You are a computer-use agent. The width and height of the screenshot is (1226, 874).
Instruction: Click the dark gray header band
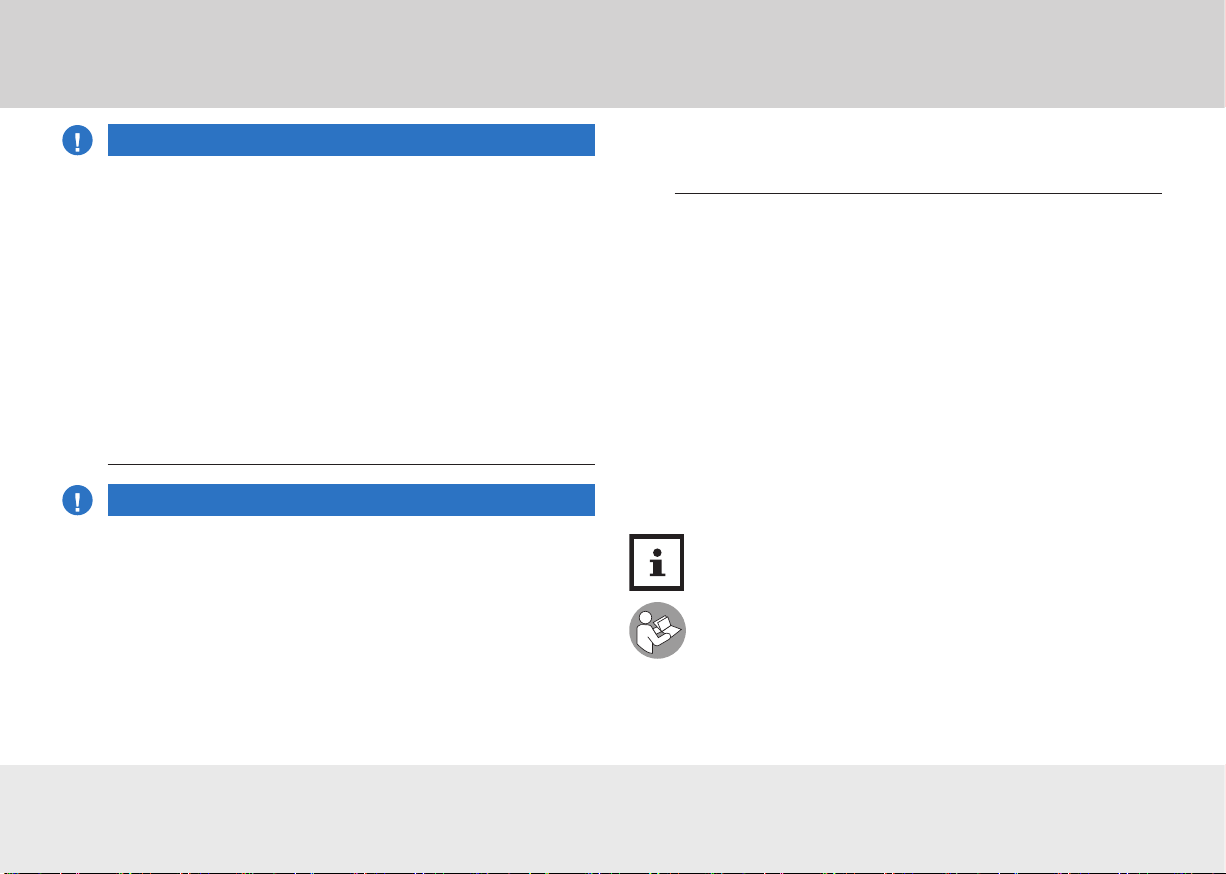pyautogui.click(x=613, y=54)
